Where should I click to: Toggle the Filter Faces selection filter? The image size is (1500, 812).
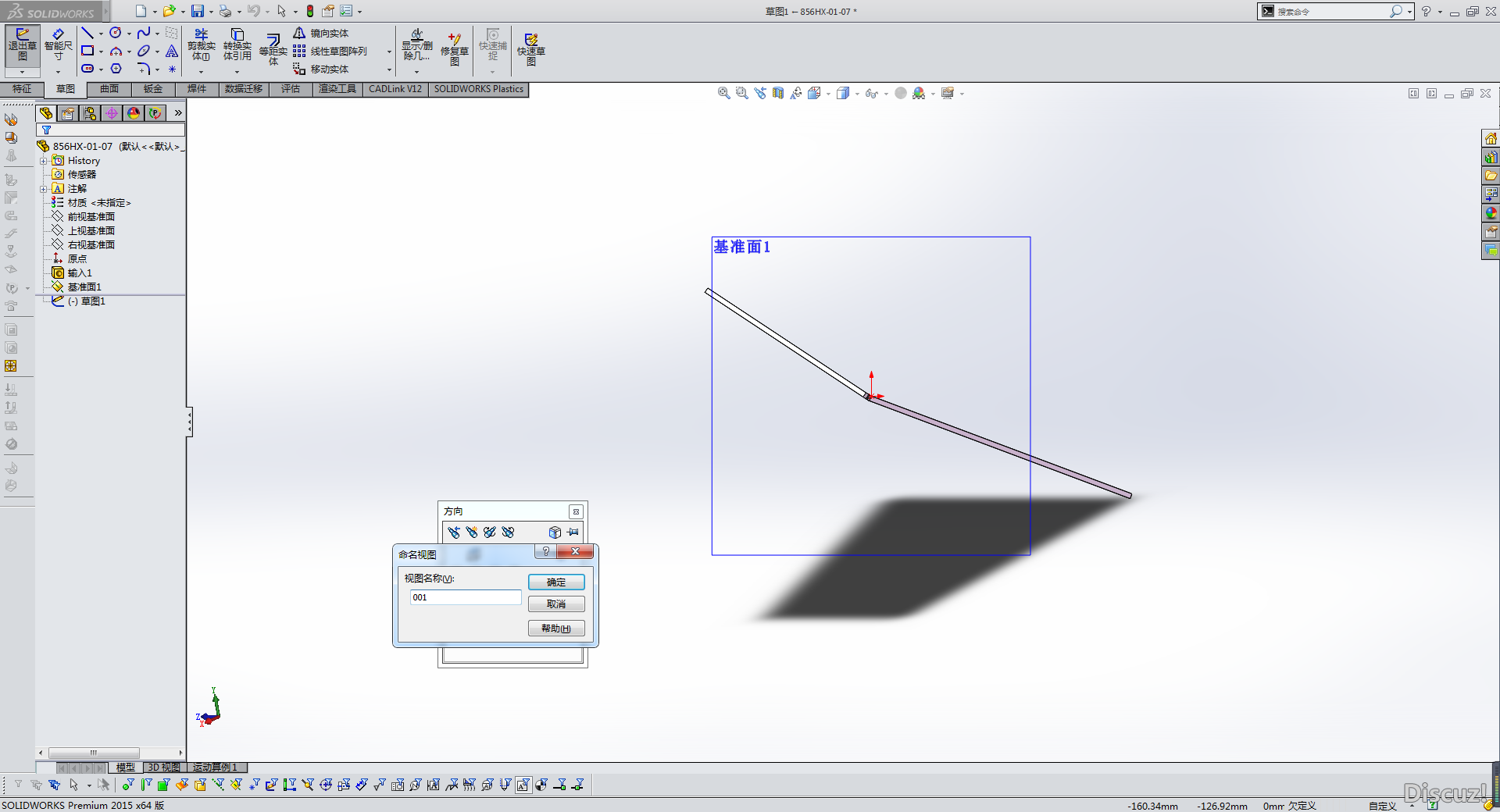pos(163,785)
